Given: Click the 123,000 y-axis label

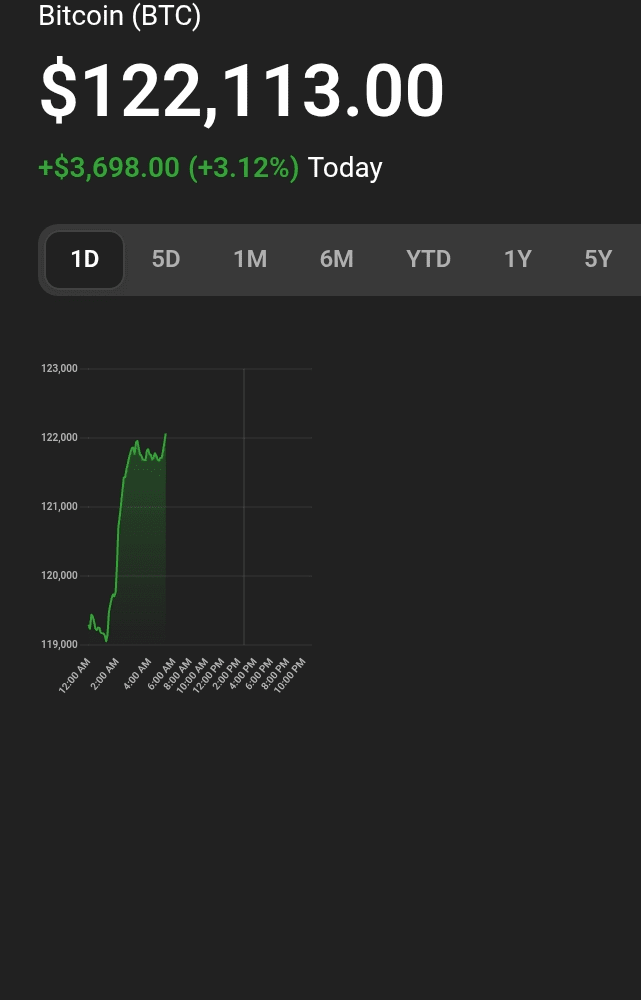Looking at the screenshot, I should tap(59, 369).
